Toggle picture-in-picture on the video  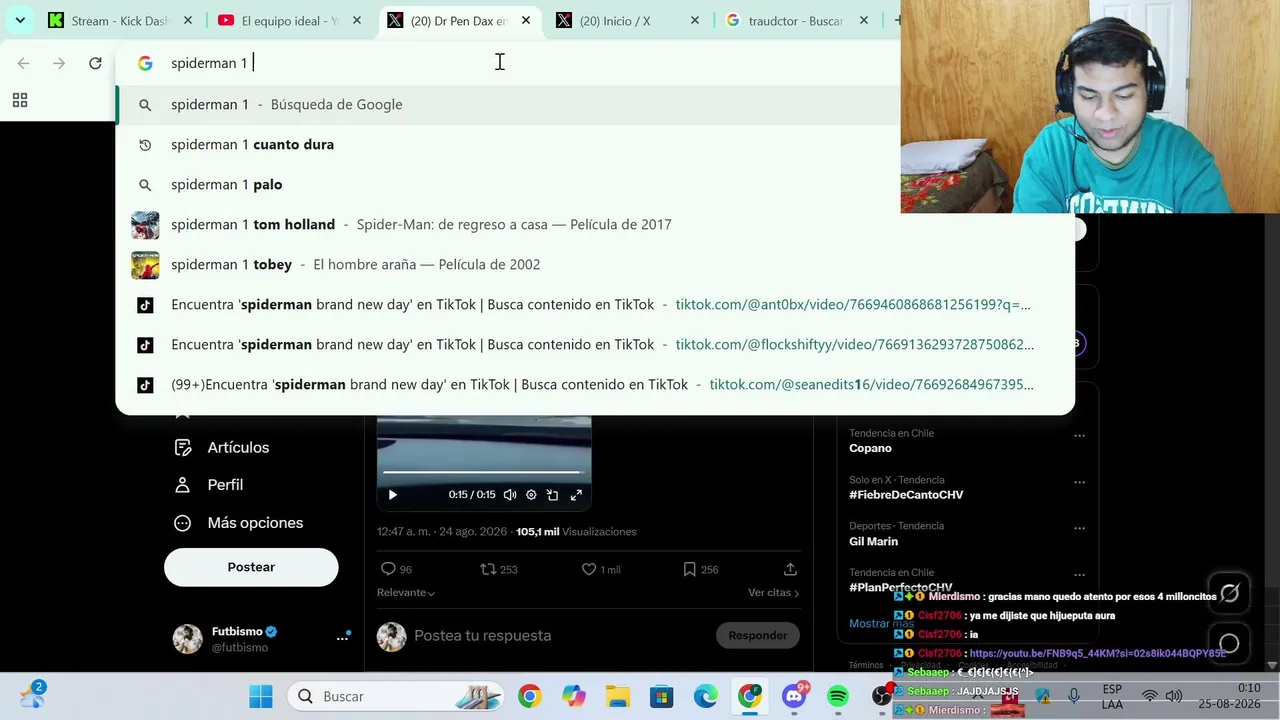coord(553,495)
